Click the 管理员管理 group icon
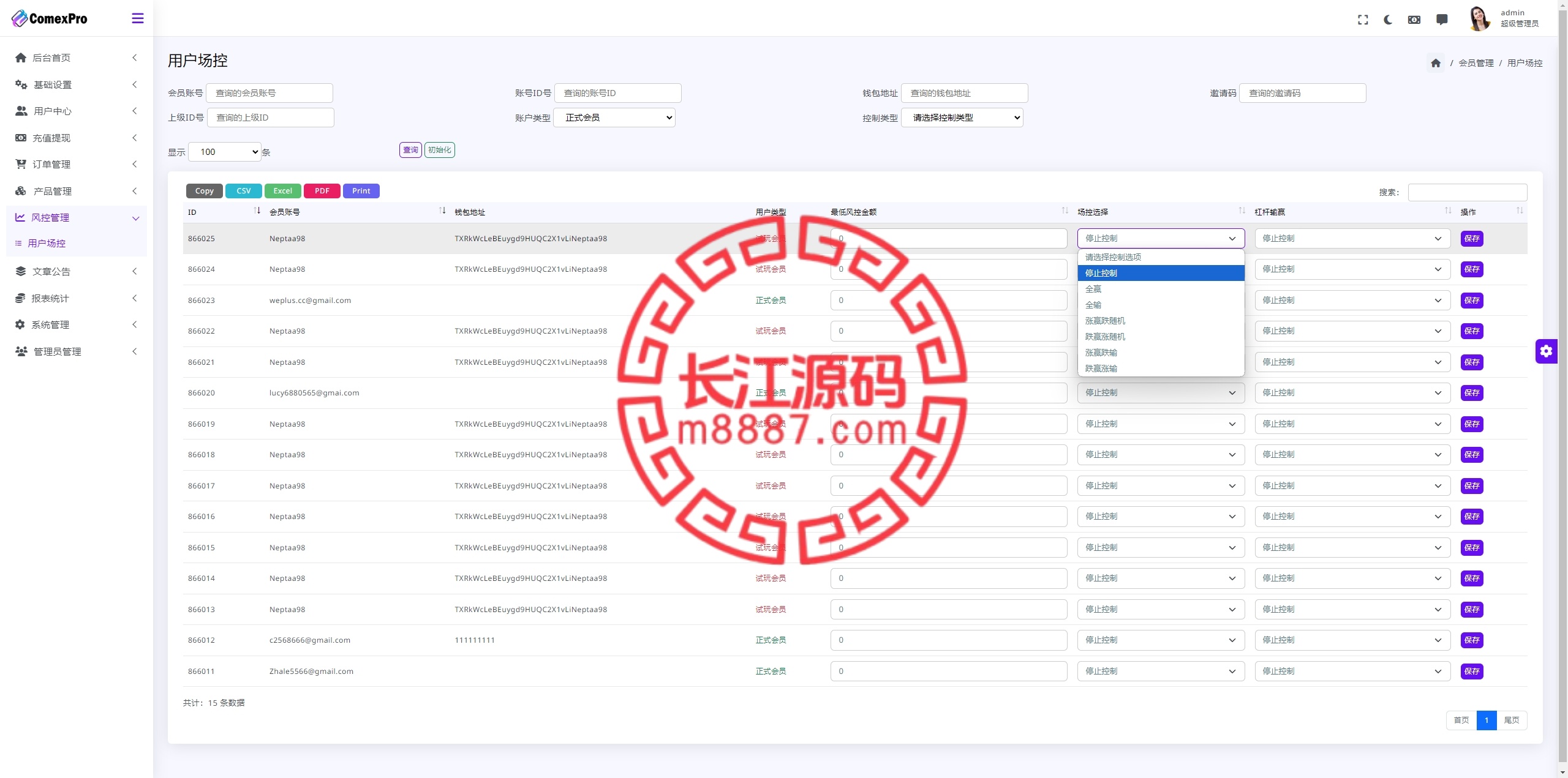The image size is (1568, 778). [21, 351]
